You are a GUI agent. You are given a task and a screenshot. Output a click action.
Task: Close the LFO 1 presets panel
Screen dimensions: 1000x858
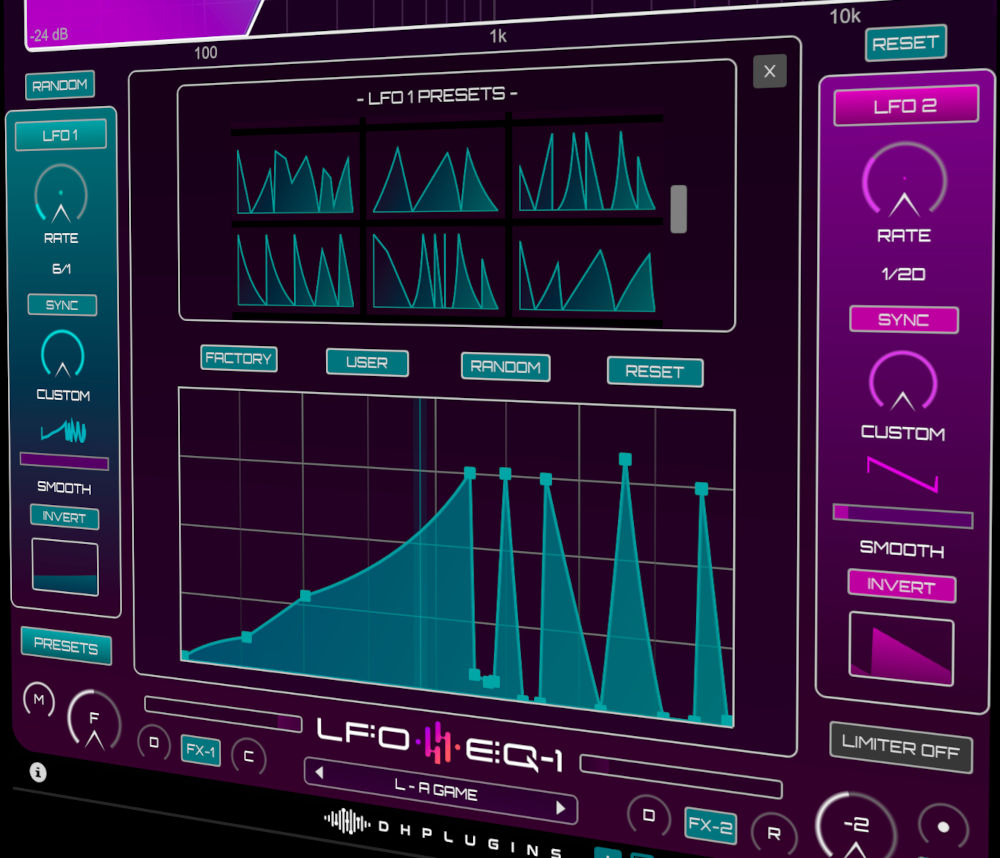(770, 71)
